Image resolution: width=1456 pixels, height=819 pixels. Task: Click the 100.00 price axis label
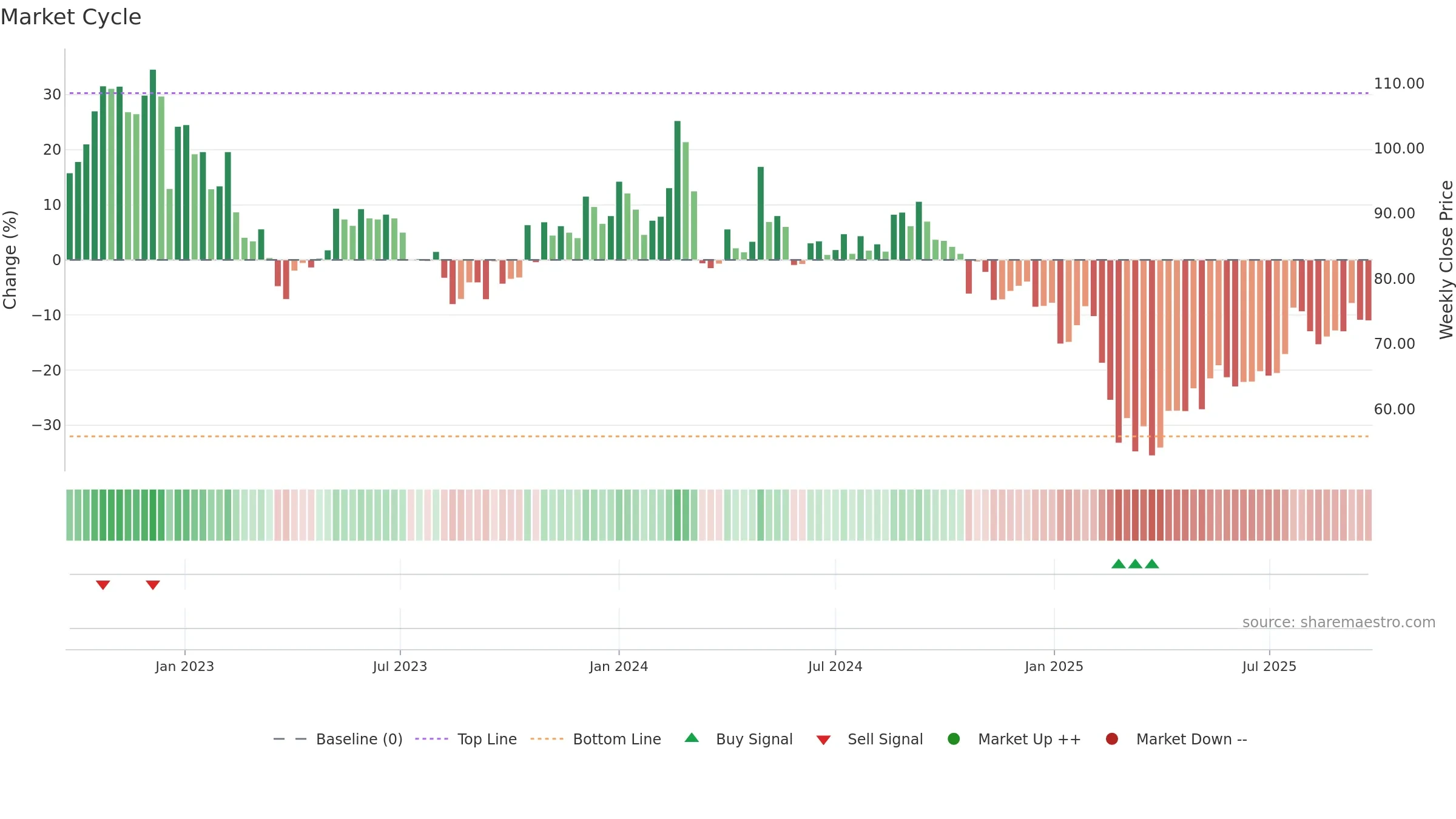[1399, 148]
